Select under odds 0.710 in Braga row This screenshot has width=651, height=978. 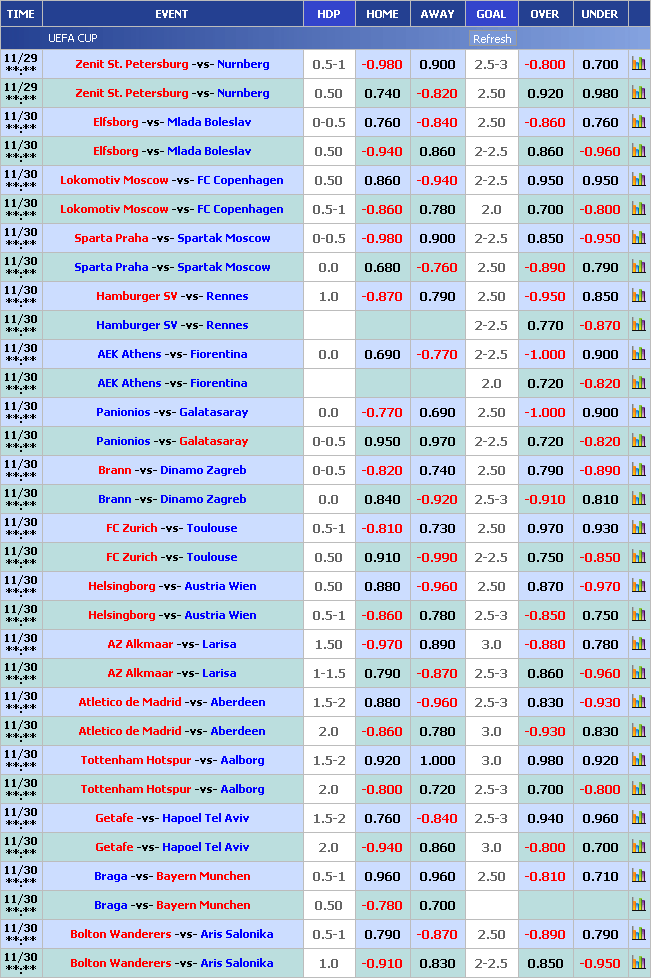coord(600,876)
